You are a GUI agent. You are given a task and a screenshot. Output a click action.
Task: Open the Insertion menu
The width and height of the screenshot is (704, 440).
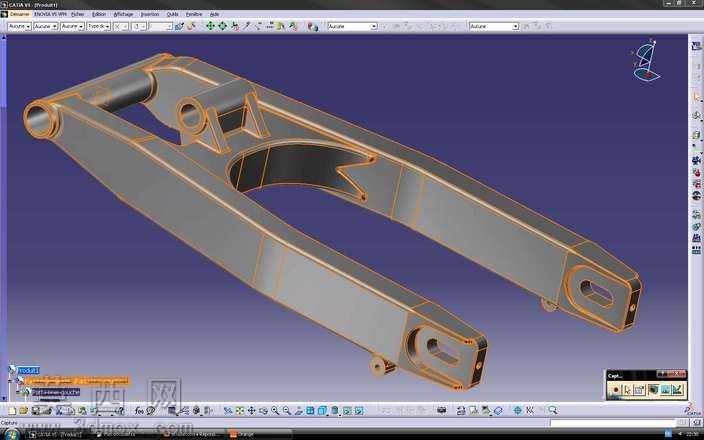(150, 14)
